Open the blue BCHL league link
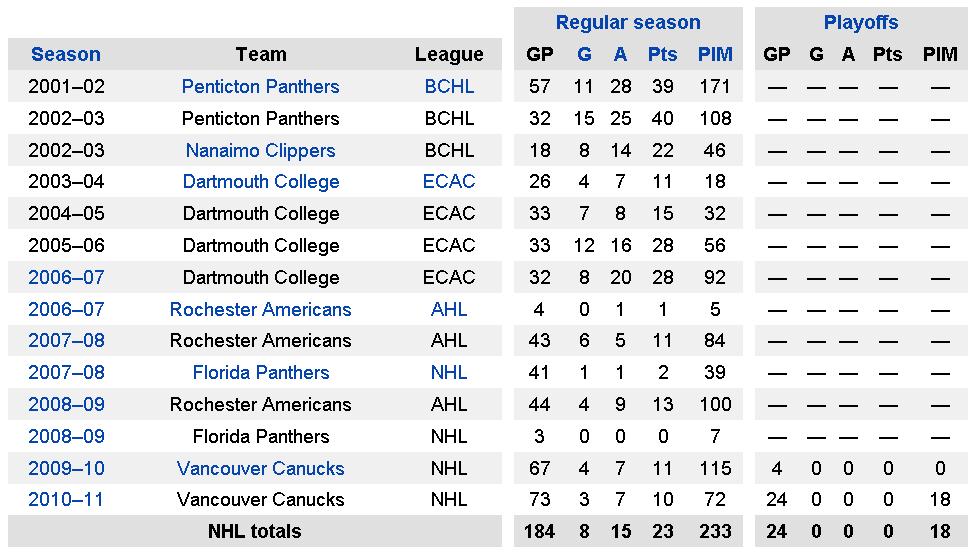This screenshot has height=556, width=976. pos(449,86)
